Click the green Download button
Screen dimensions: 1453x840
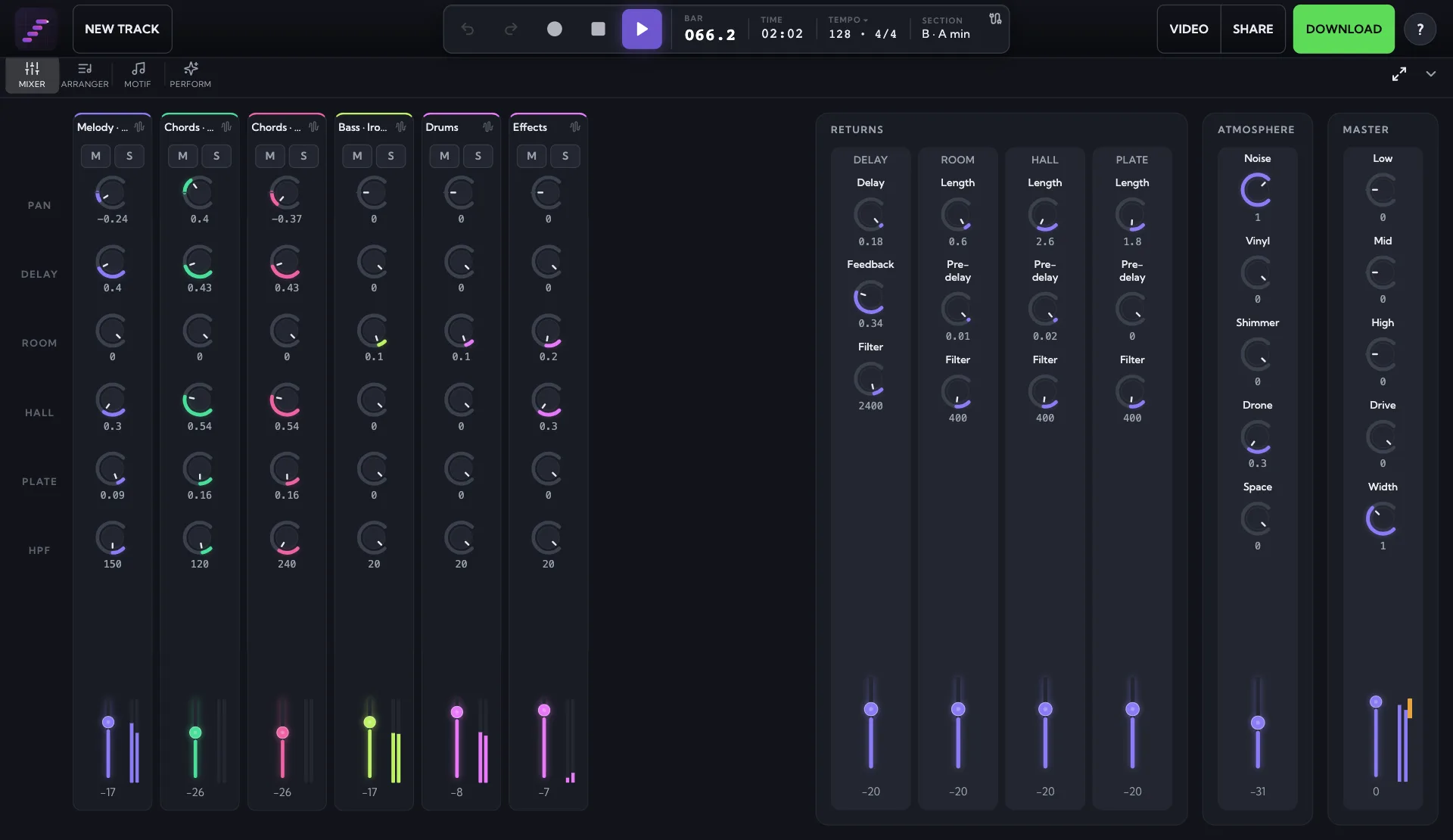click(x=1344, y=29)
